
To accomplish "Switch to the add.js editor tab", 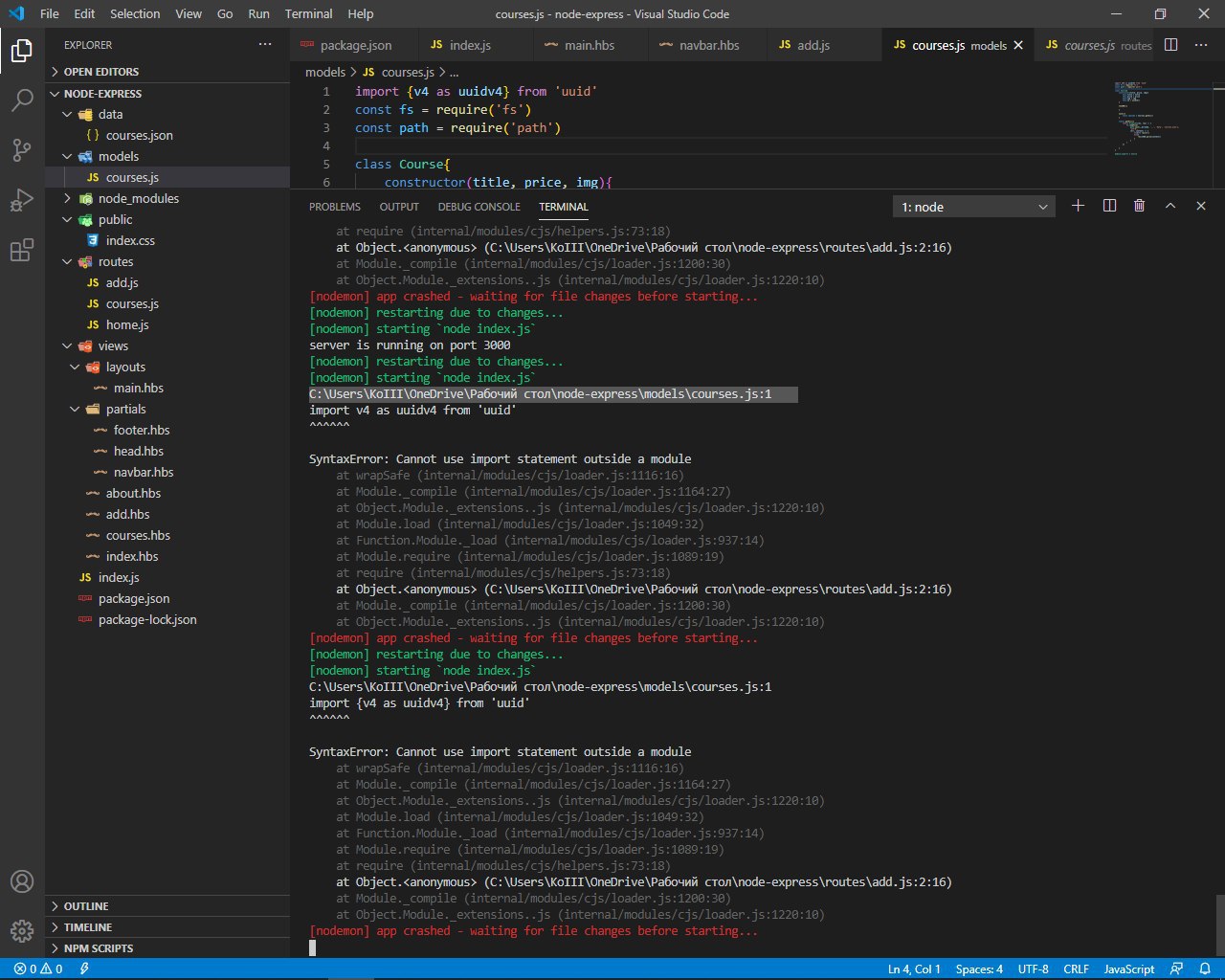I will tap(824, 45).
